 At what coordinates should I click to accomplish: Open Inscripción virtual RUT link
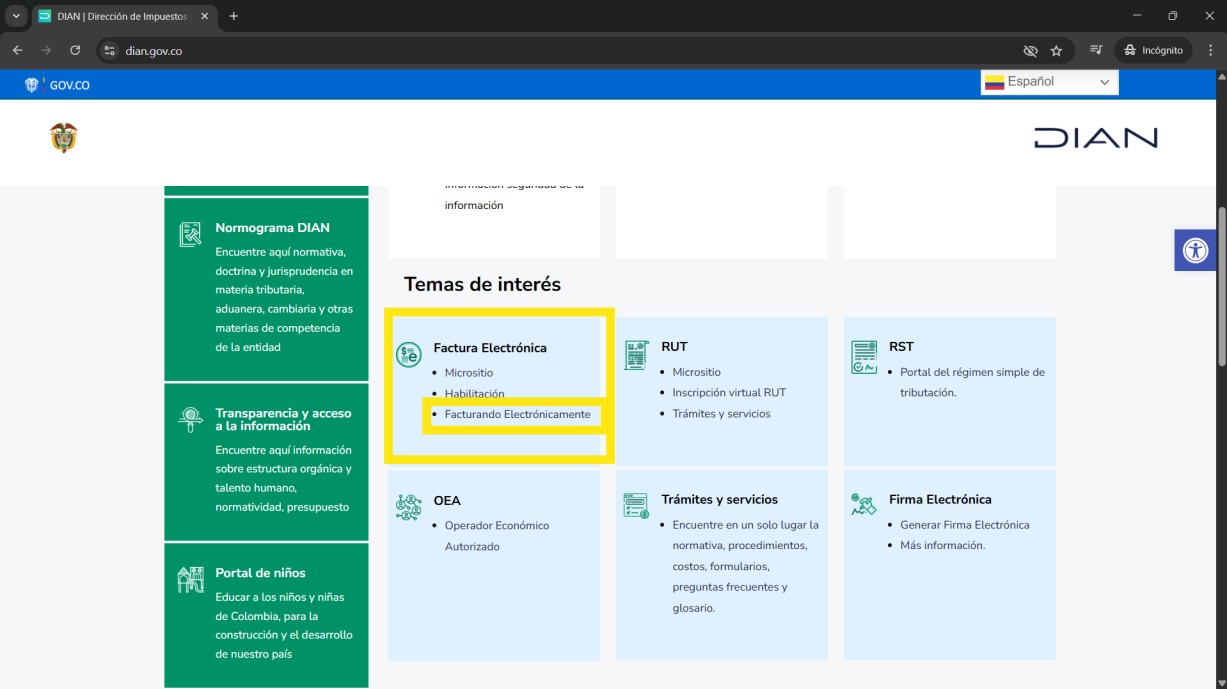pos(730,393)
